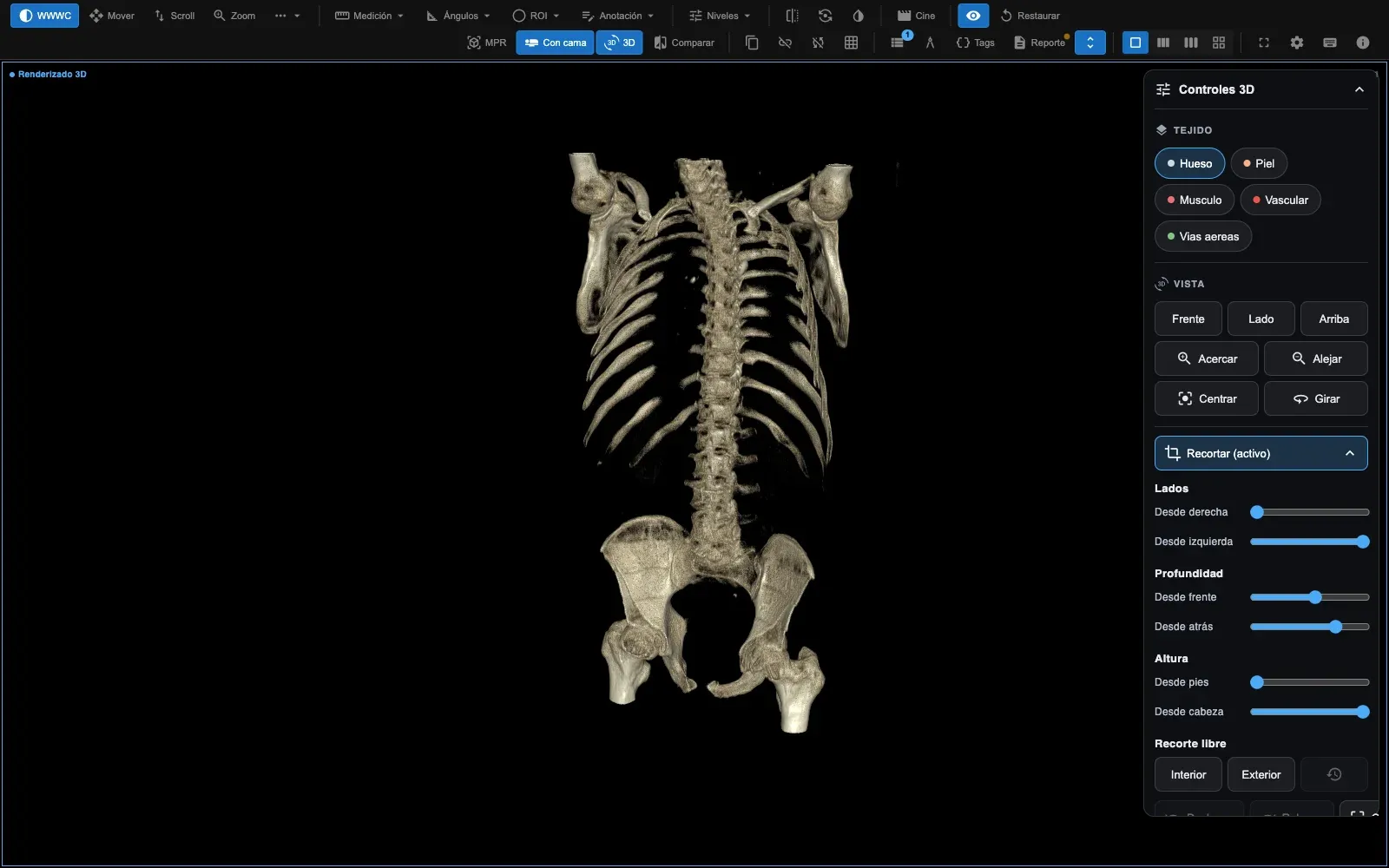
Task: Set view to Frente
Action: click(1188, 319)
